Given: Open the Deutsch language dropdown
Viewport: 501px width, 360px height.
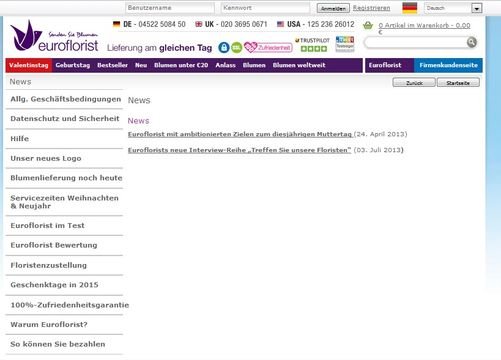Looking at the screenshot, I should (x=453, y=8).
